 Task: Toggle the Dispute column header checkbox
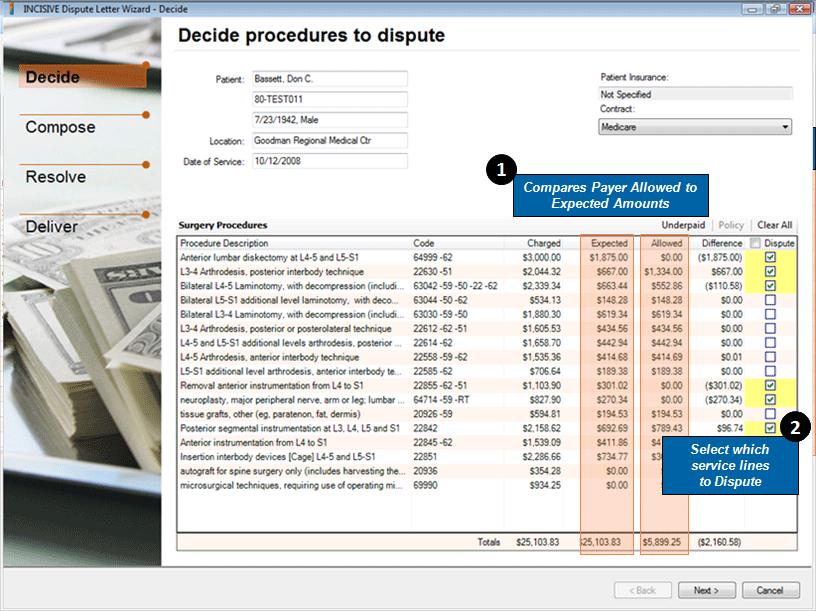click(755, 243)
